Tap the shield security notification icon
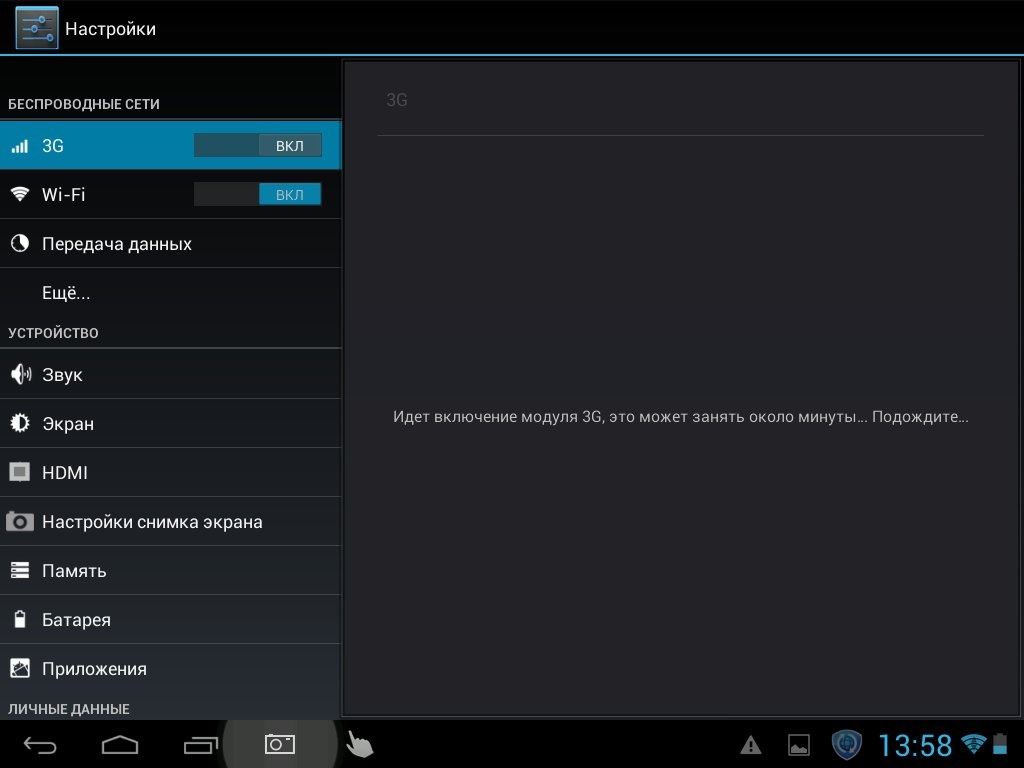The width and height of the screenshot is (1024, 768). [847, 745]
